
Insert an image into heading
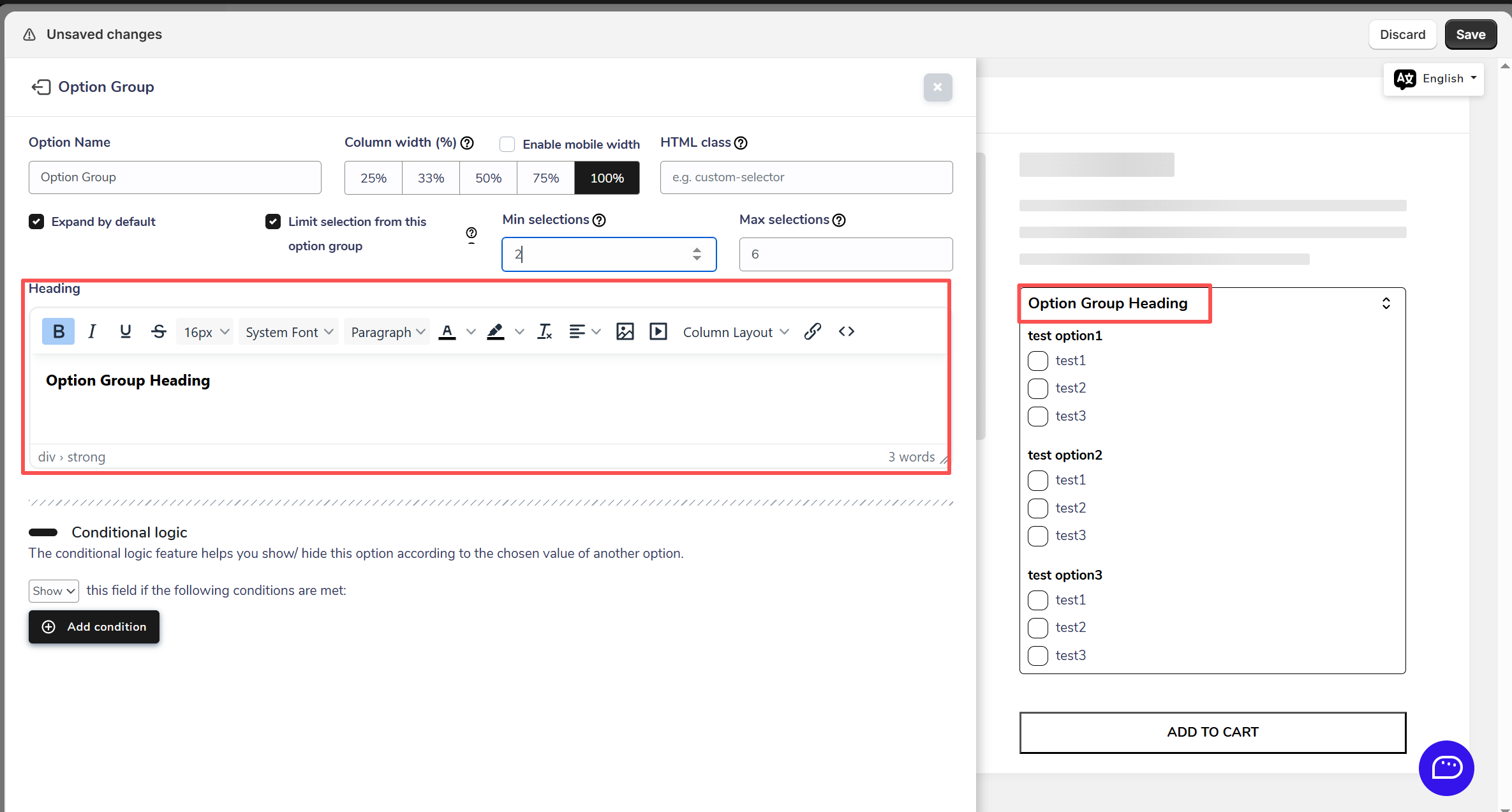[x=625, y=332]
